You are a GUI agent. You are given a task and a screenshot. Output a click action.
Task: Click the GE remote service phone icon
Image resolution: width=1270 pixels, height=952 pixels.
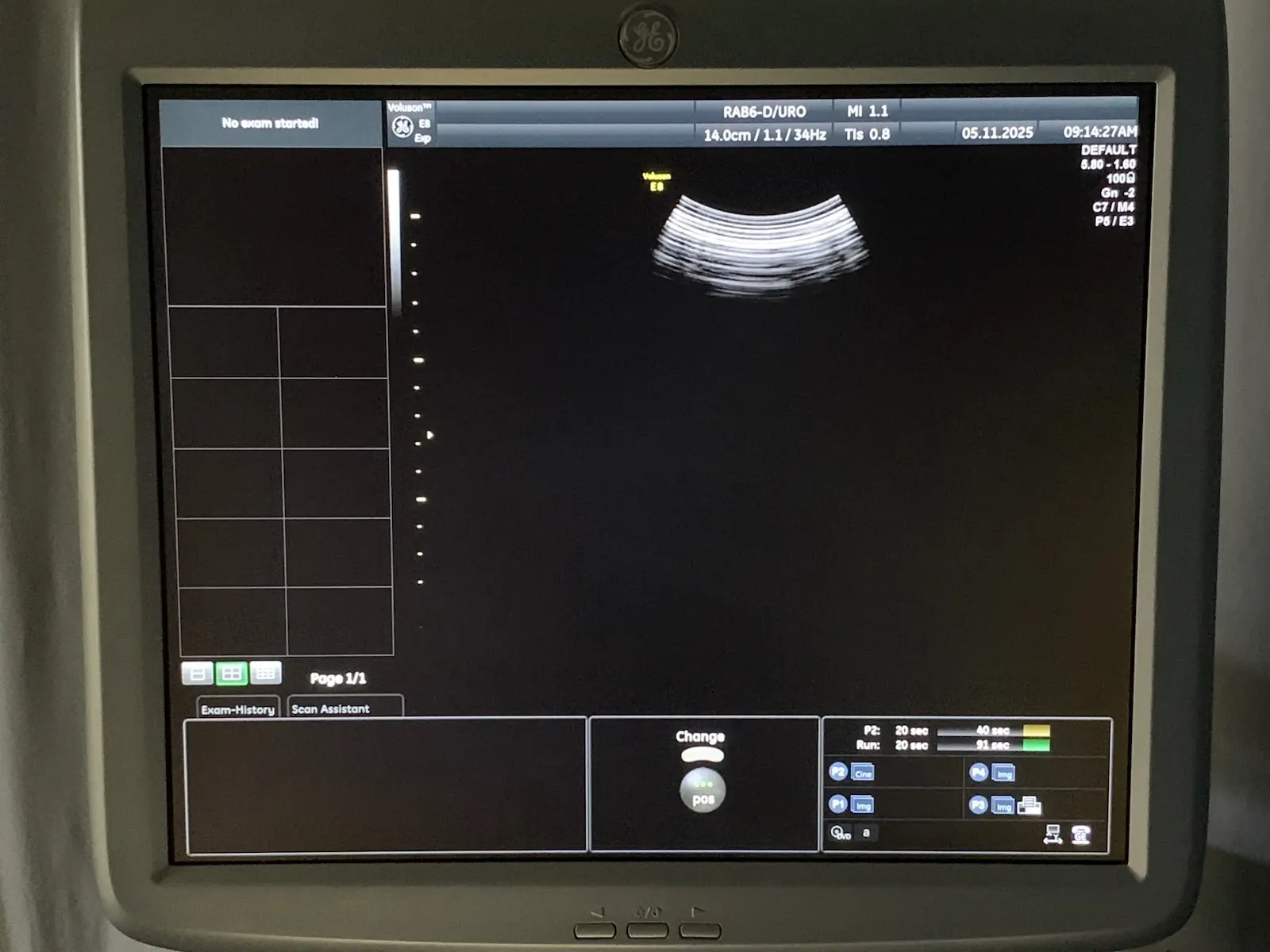(1081, 835)
